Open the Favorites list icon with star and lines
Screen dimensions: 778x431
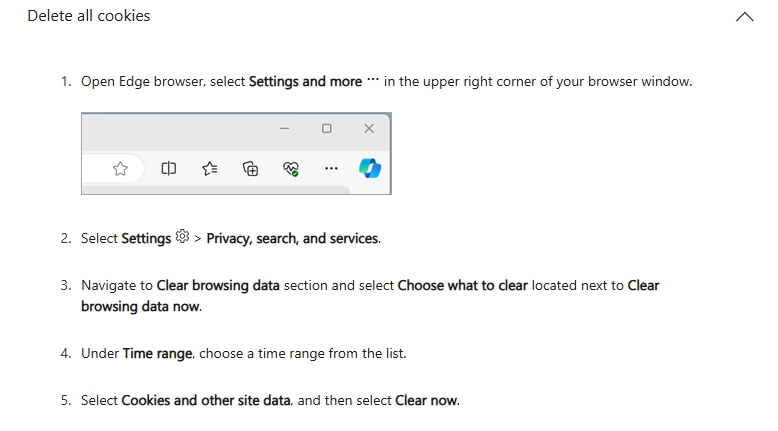(209, 169)
